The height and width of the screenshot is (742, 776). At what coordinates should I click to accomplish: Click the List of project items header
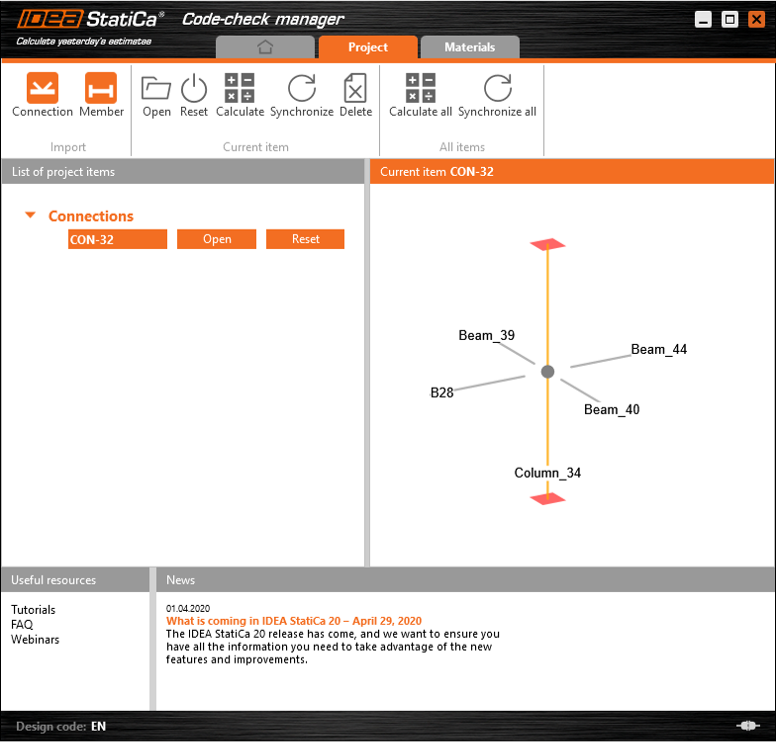pyautogui.click(x=183, y=172)
